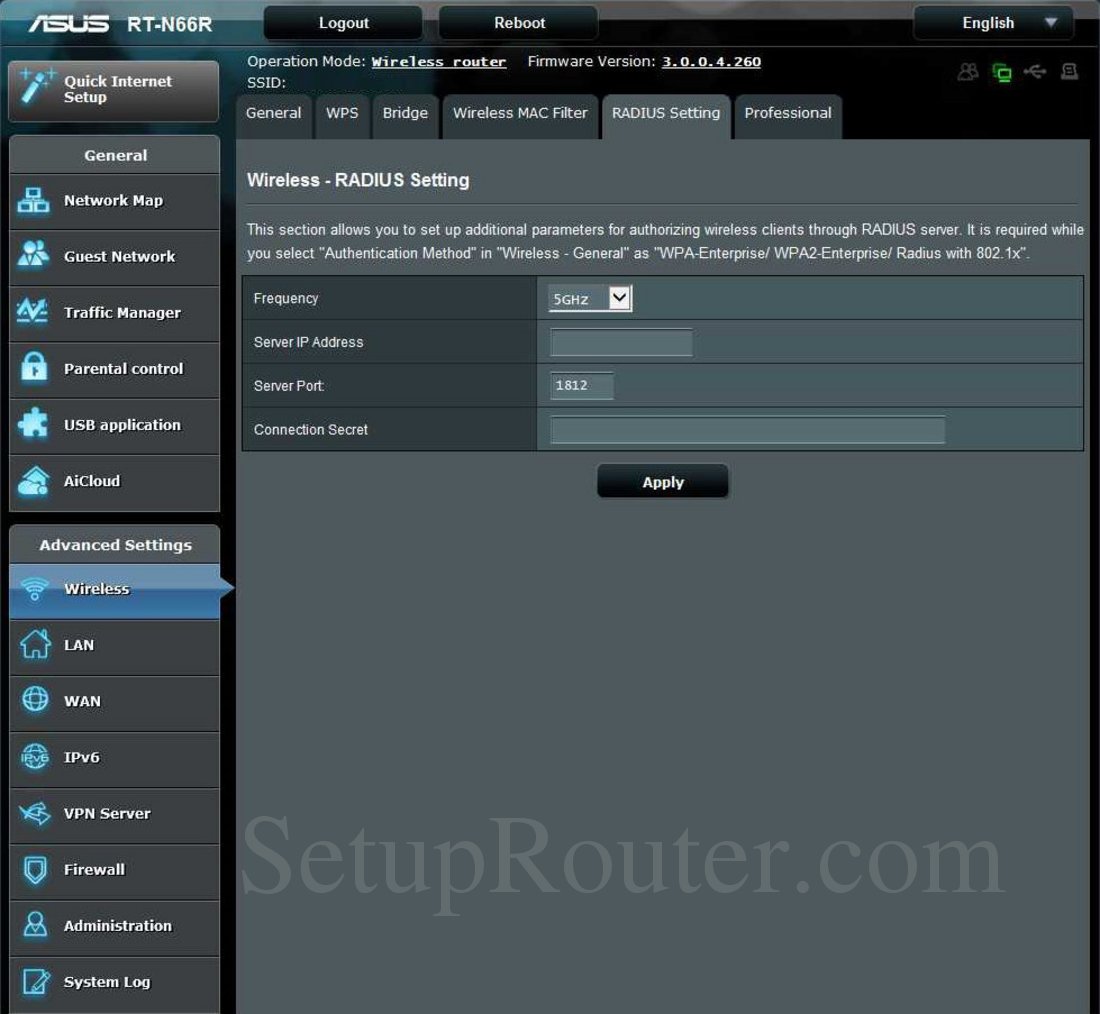Select the RADIUS Setting tab
The width and height of the screenshot is (1100, 1014).
[666, 114]
